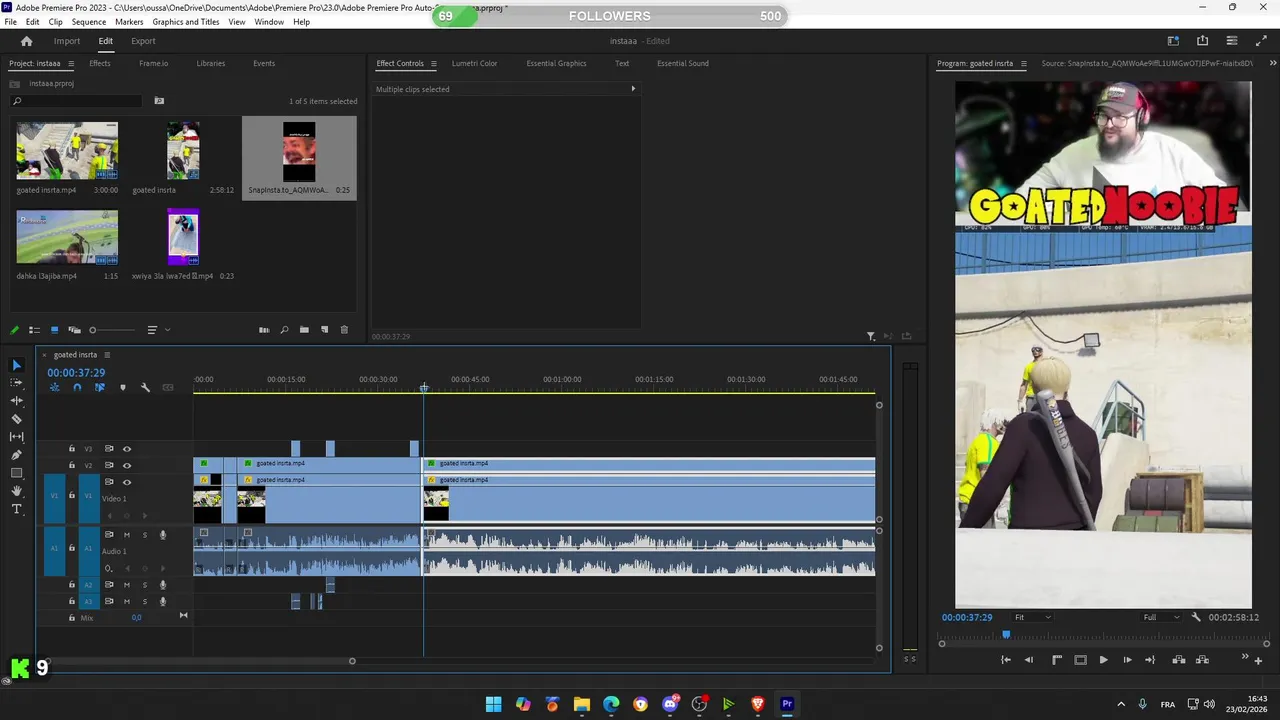Click the New Item icon
The width and height of the screenshot is (1280, 720).
point(324,330)
